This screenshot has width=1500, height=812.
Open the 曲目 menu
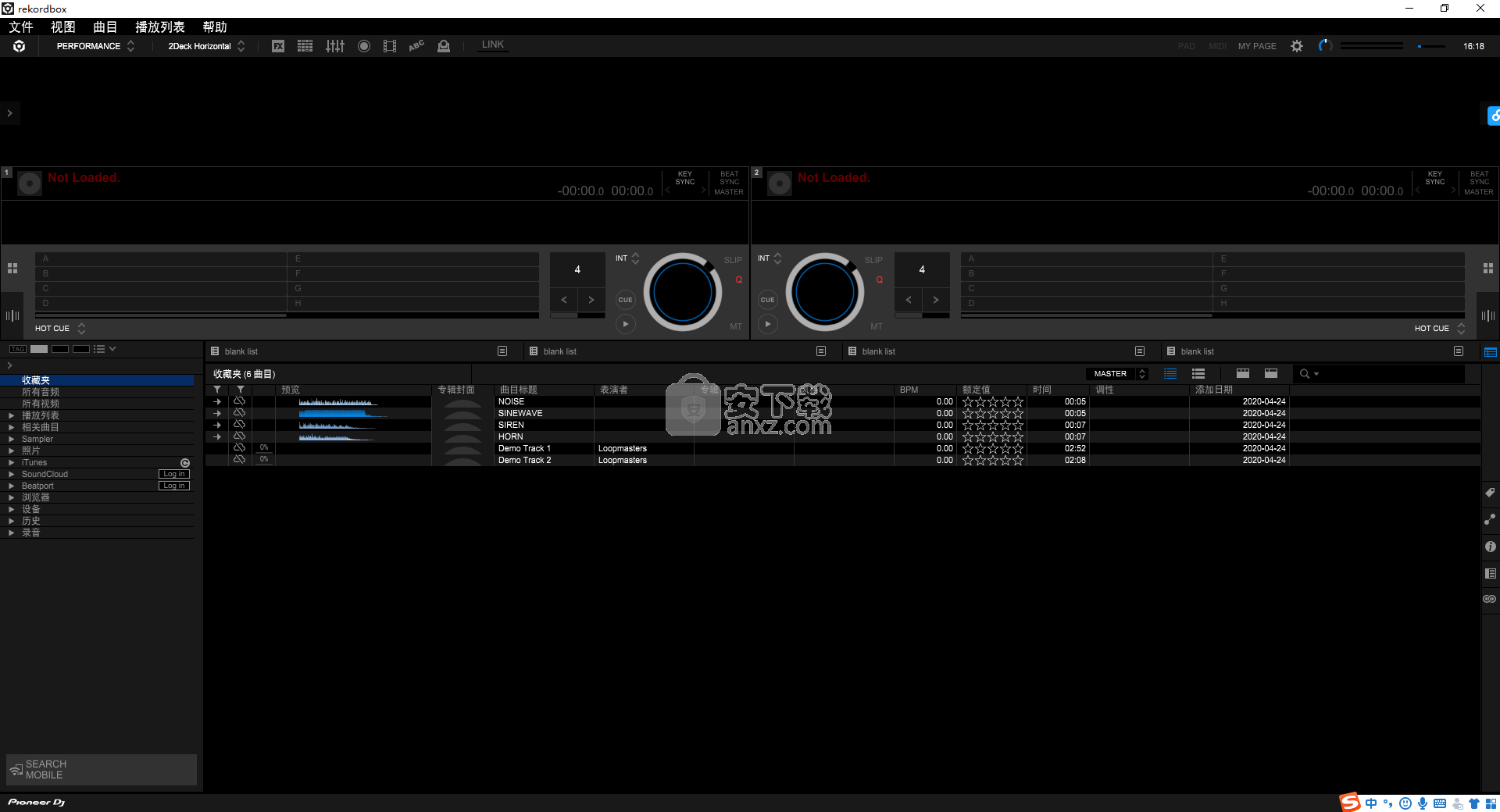click(105, 27)
